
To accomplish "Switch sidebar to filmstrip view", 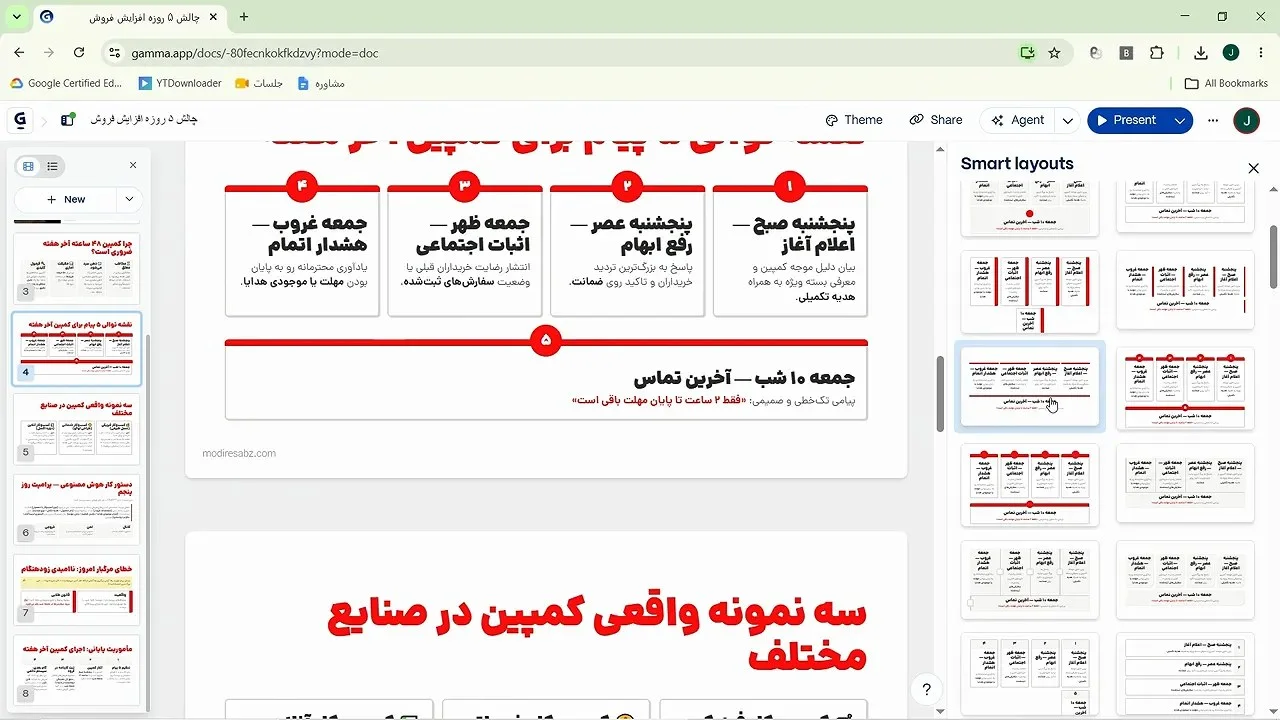I will 28,166.
